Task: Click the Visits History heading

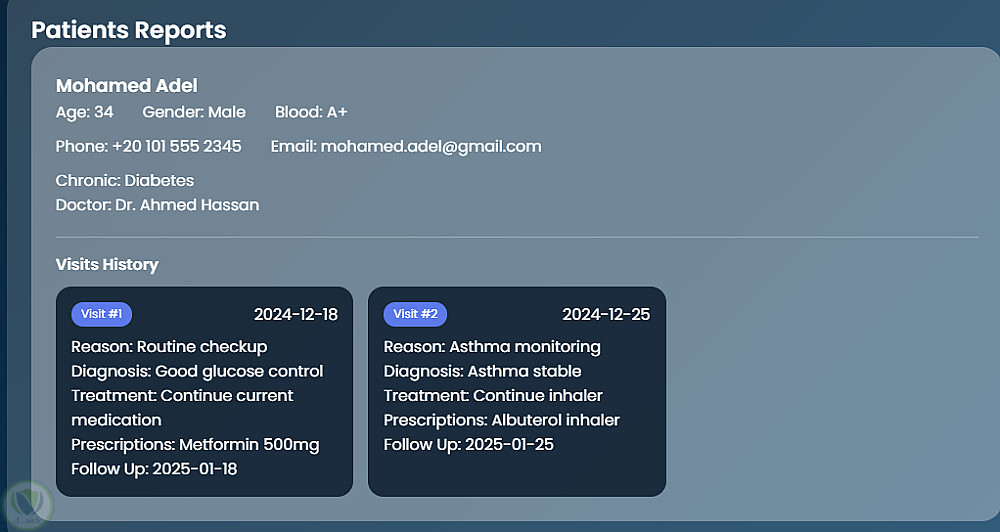Action: (x=107, y=265)
